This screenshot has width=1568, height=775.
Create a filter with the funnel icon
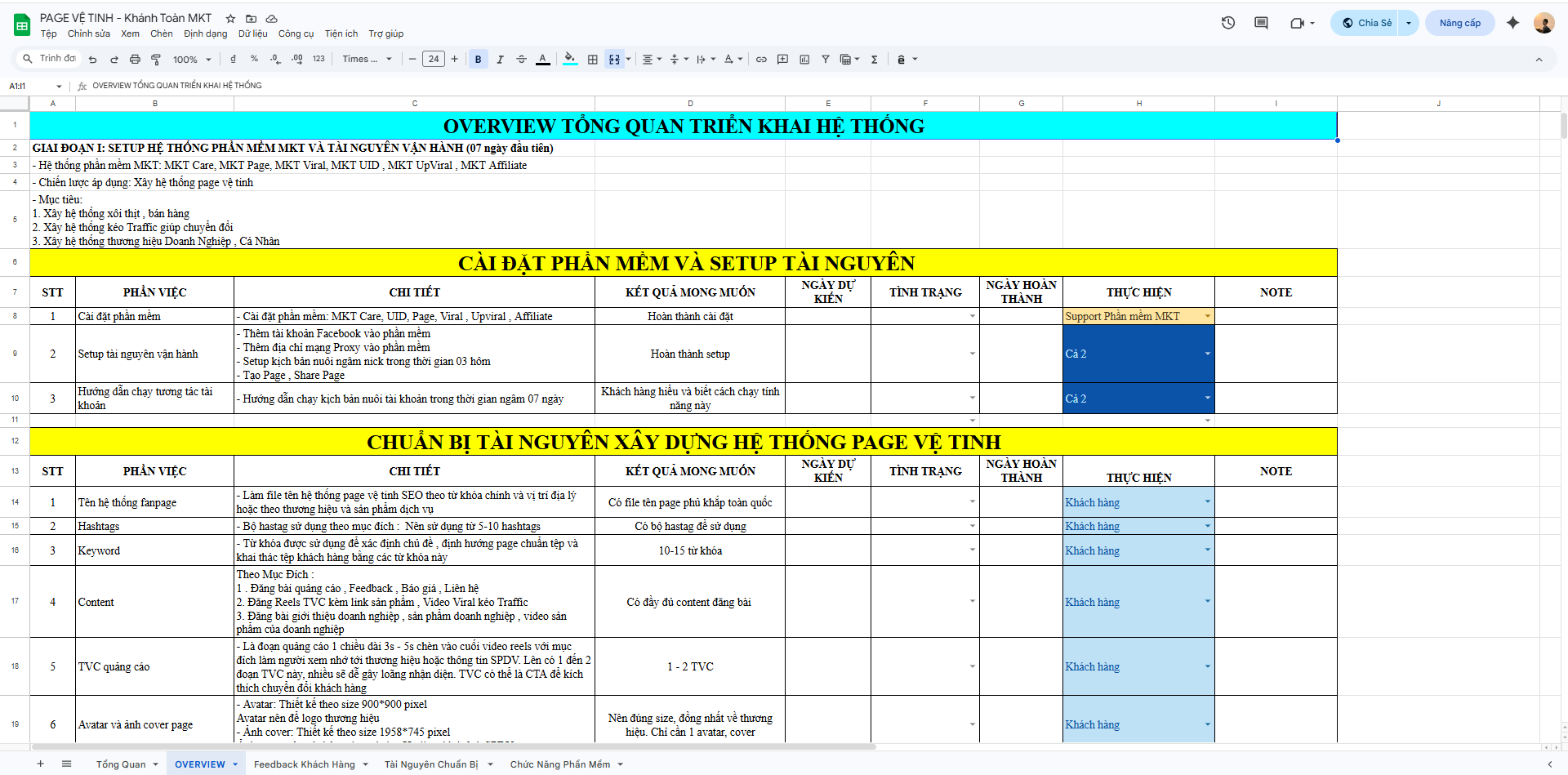pyautogui.click(x=826, y=60)
